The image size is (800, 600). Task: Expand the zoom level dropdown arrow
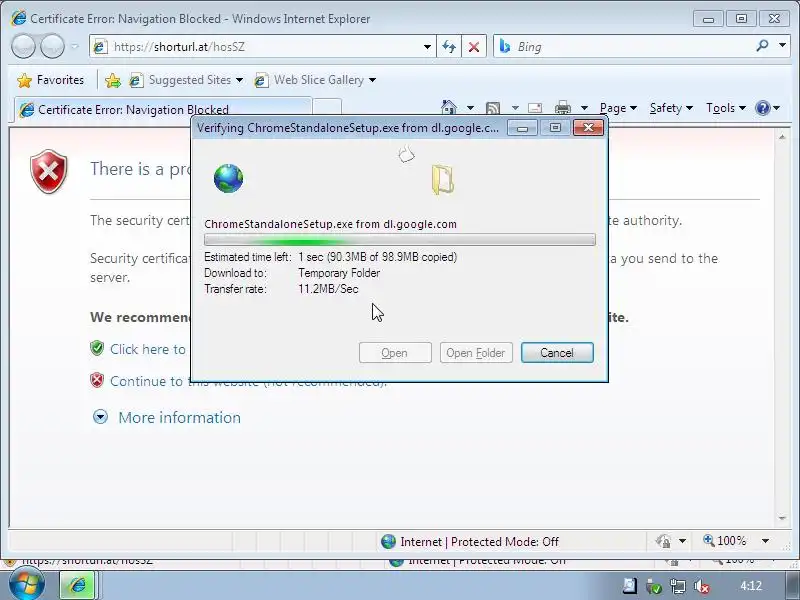point(765,541)
